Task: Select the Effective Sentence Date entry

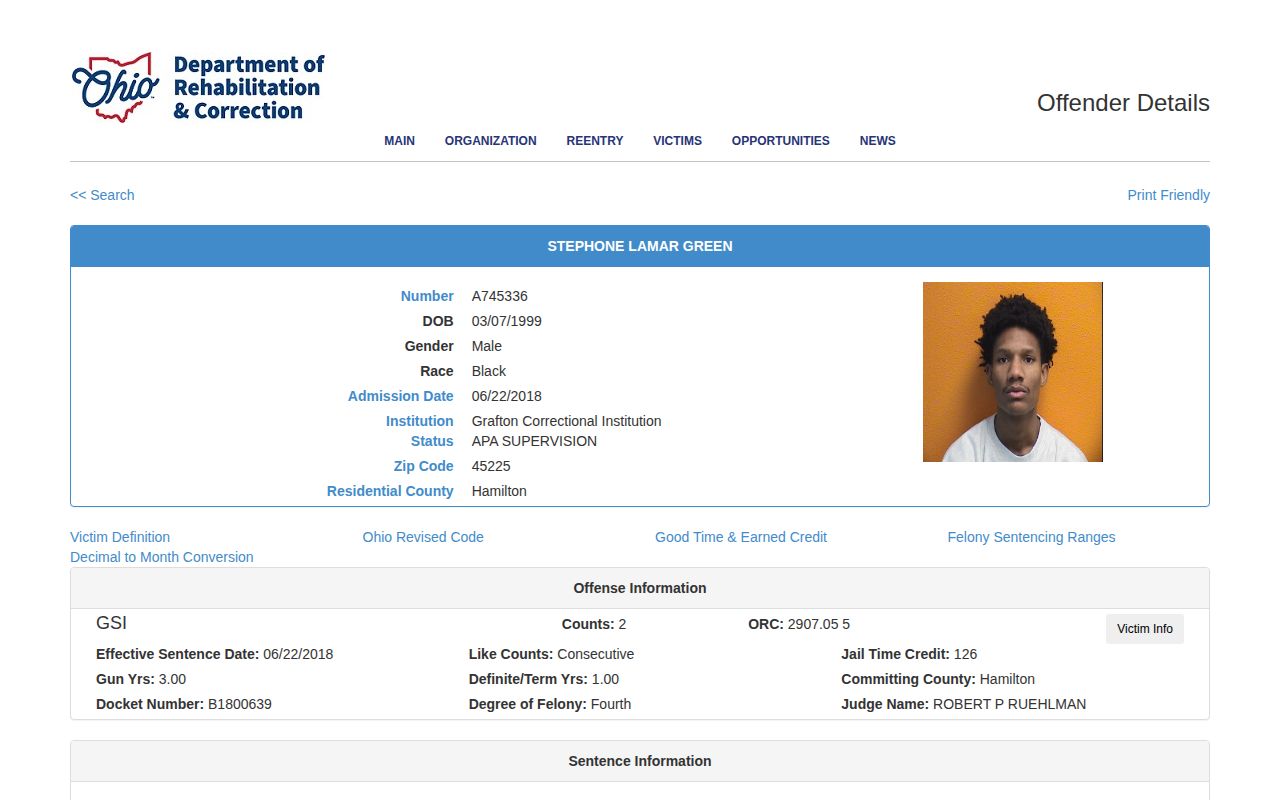Action: point(214,654)
